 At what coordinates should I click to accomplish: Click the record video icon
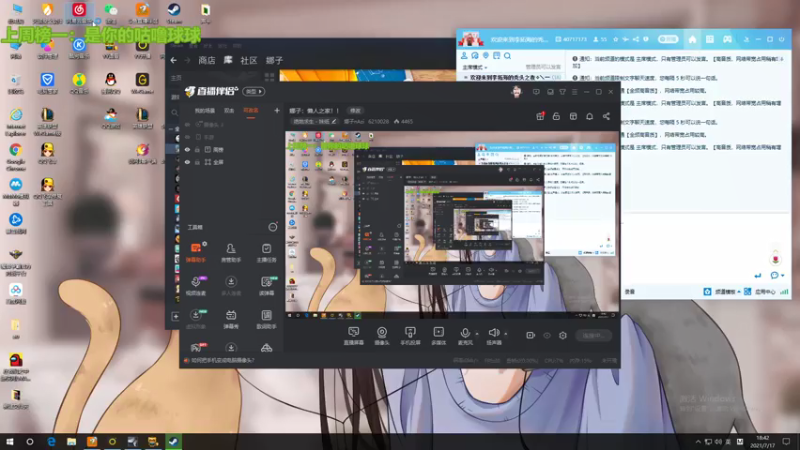[x=531, y=335]
